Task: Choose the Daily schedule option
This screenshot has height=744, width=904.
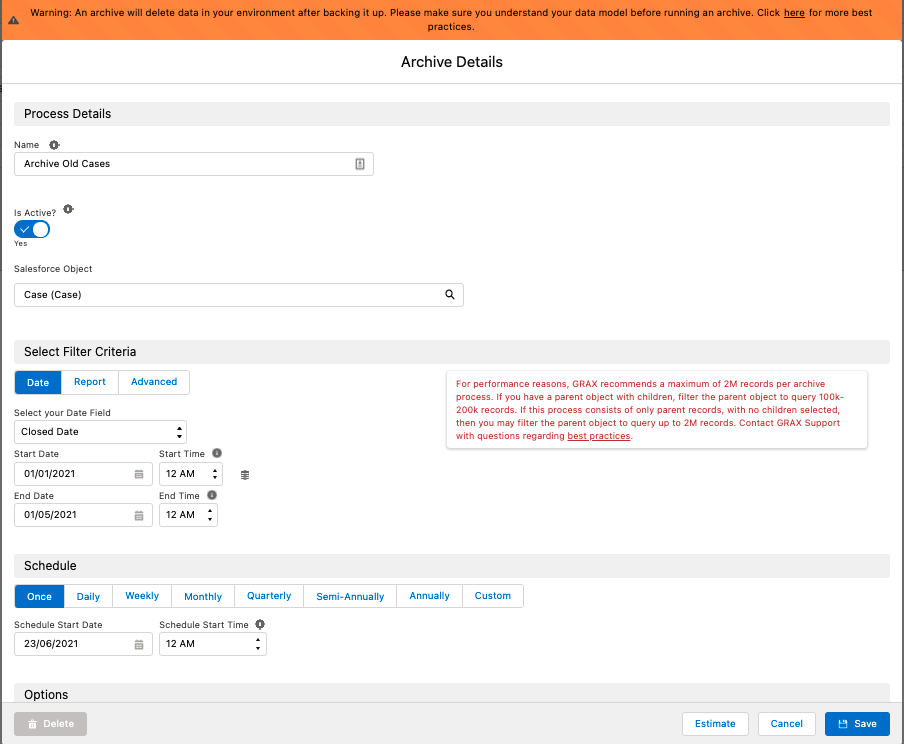Action: click(88, 596)
